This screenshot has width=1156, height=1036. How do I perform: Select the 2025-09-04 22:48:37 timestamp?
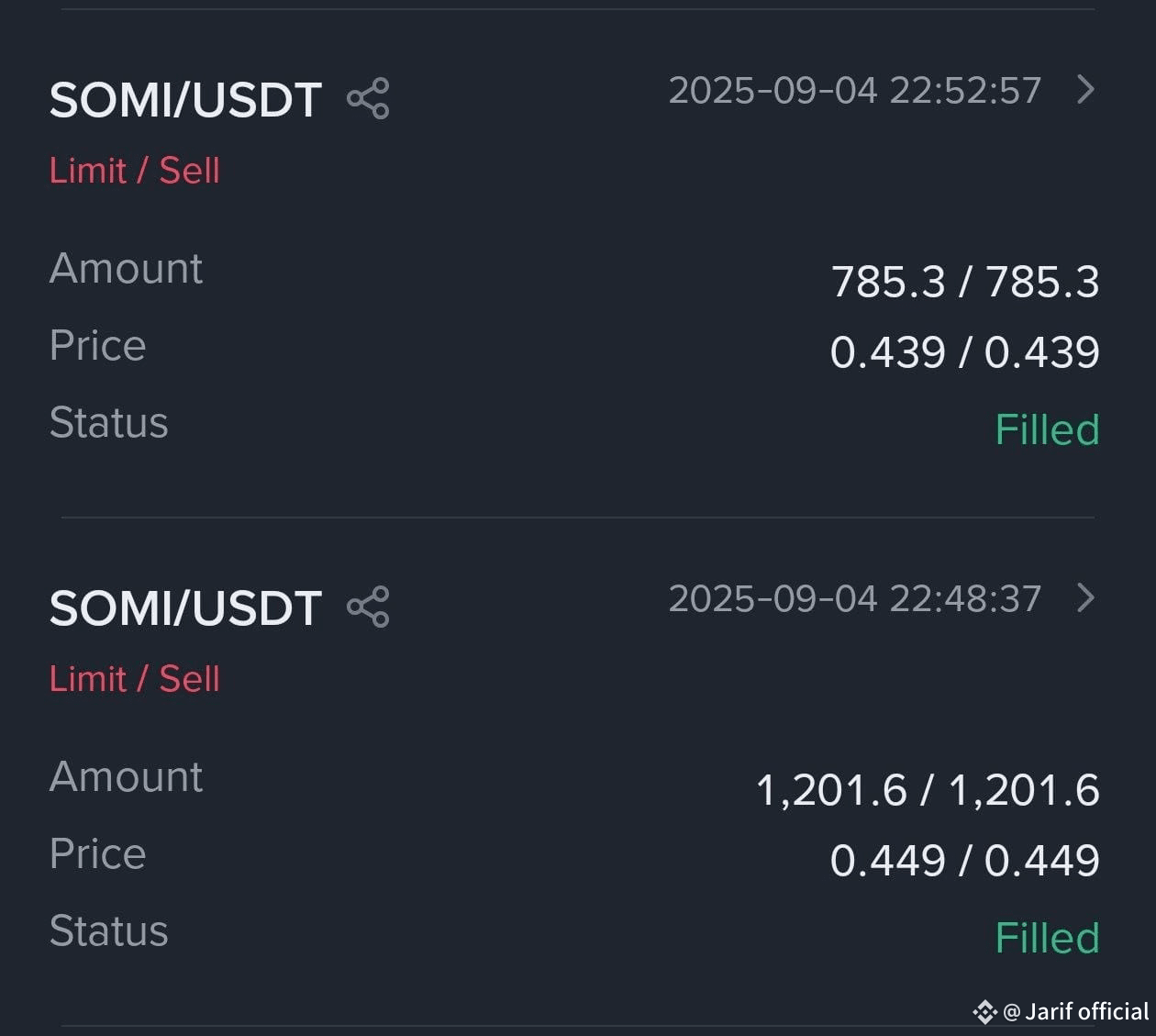tap(855, 598)
